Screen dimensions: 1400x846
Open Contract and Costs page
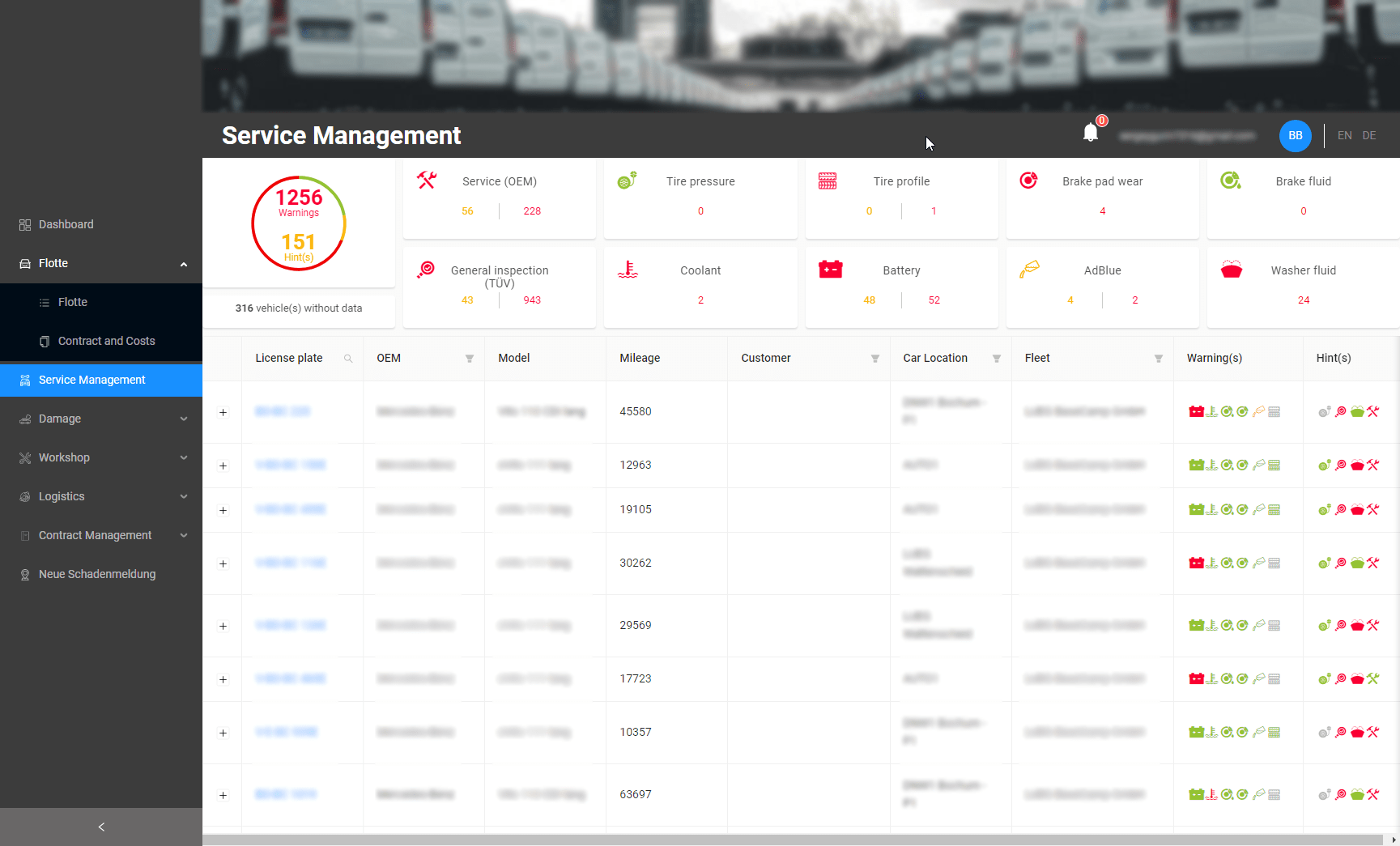[x=106, y=341]
